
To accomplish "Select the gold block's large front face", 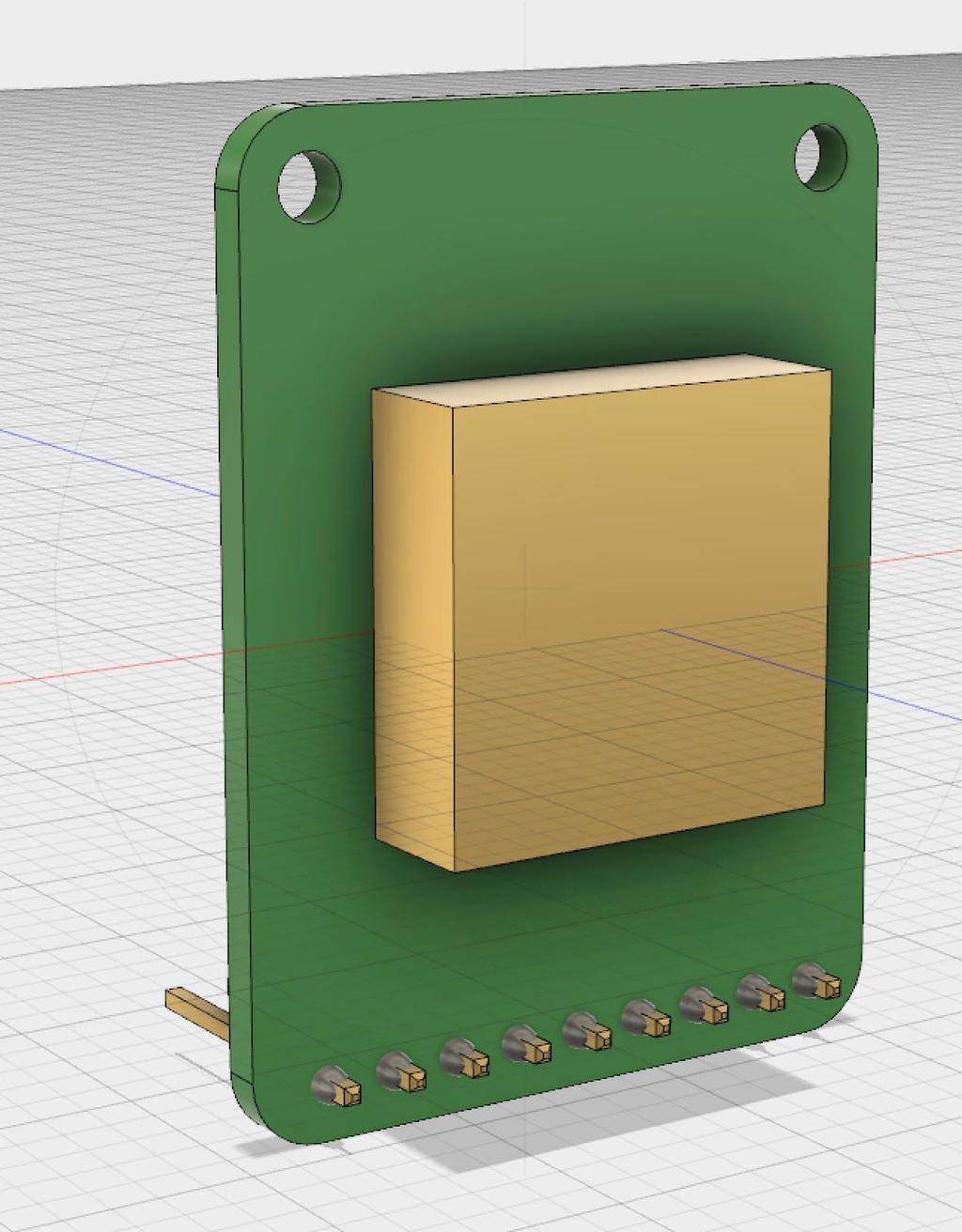I will pos(641,620).
